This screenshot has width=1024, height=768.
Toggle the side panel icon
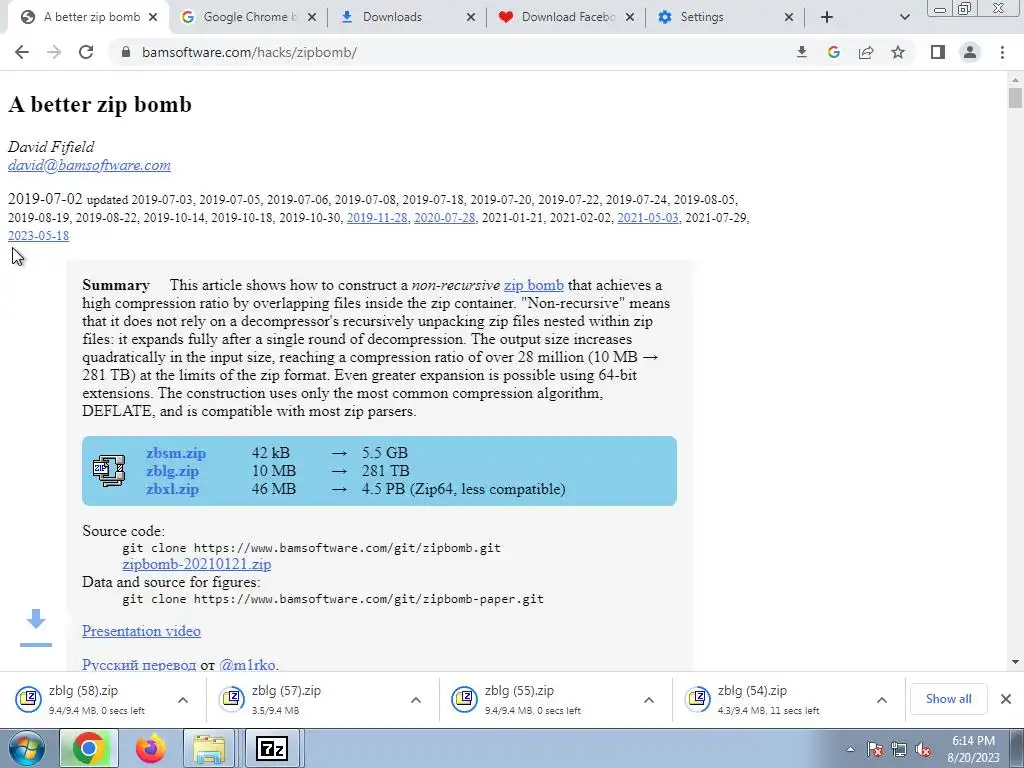coord(938,52)
